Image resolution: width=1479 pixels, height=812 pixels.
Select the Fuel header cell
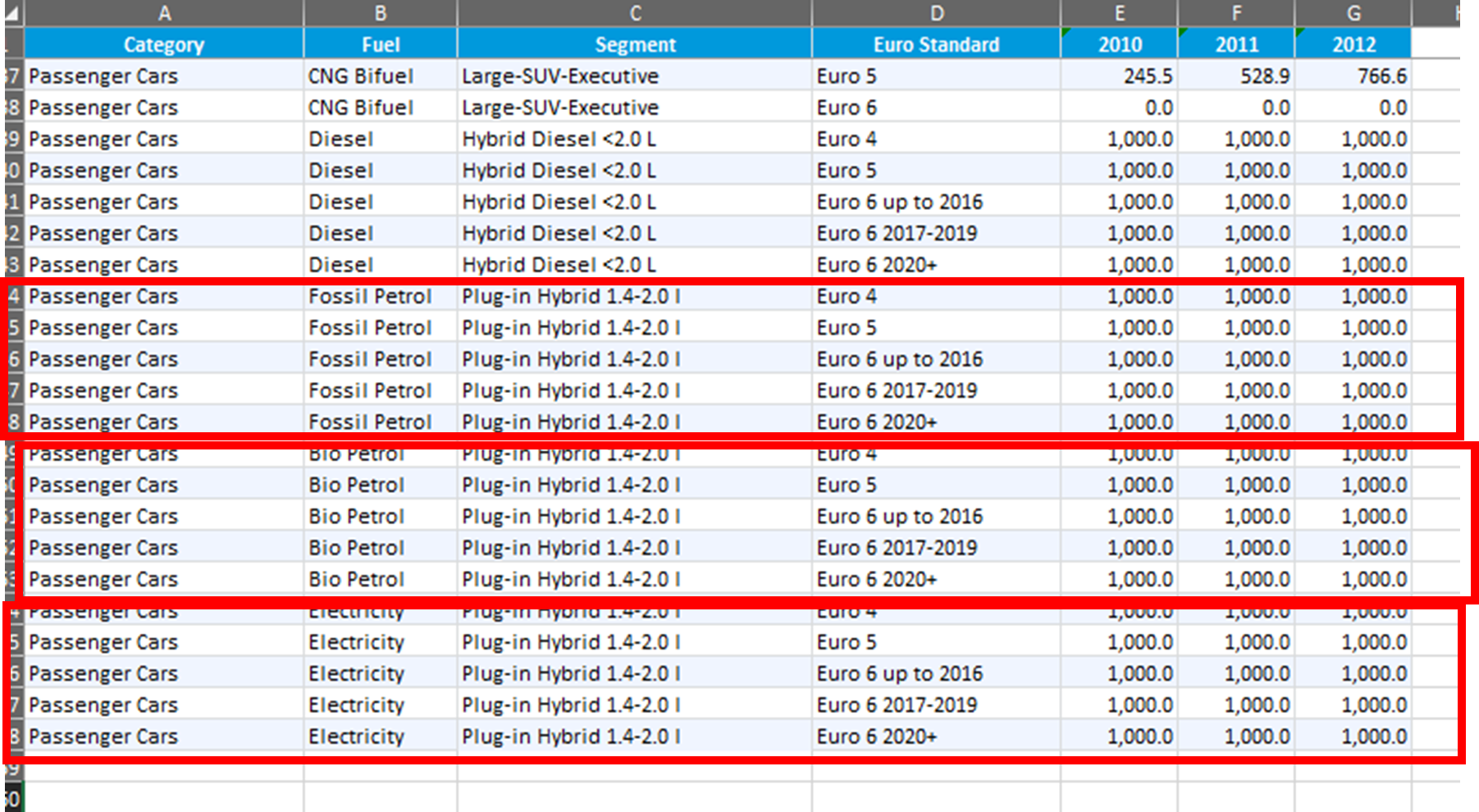(380, 44)
